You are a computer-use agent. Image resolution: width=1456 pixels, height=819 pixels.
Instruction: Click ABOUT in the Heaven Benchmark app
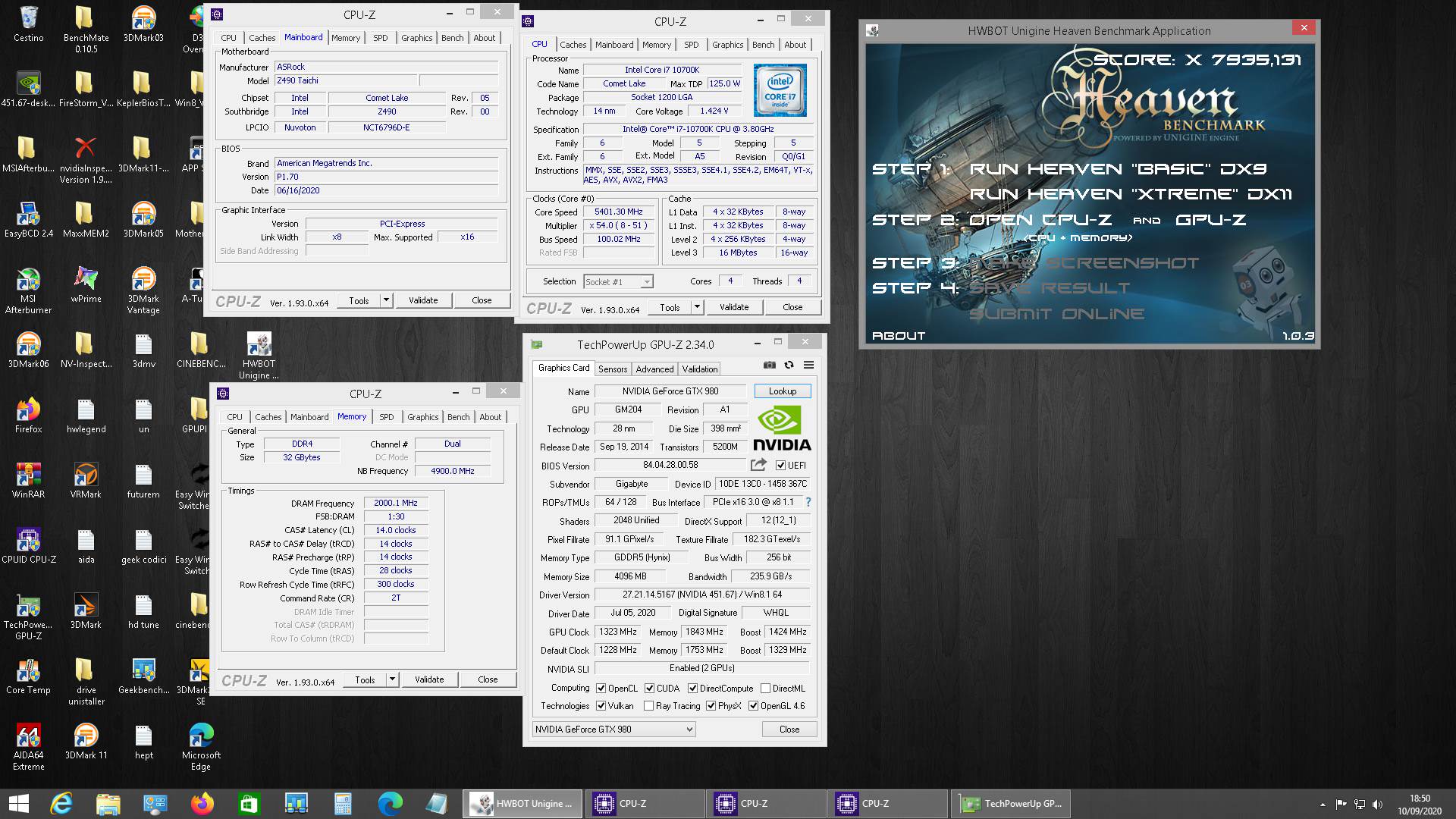899,336
